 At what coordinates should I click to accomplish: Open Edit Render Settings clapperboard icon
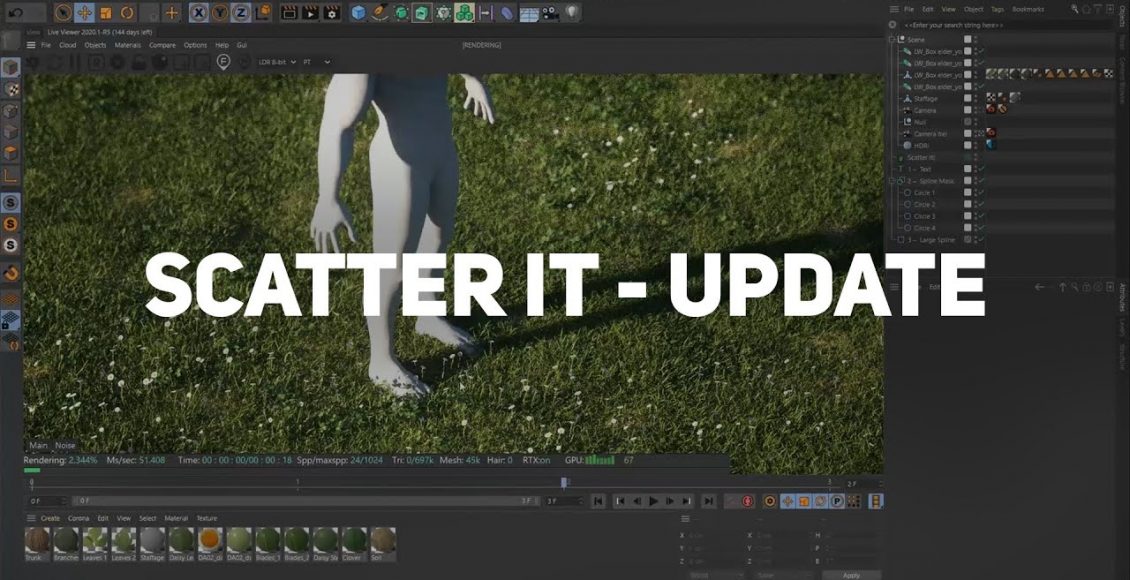coord(332,13)
